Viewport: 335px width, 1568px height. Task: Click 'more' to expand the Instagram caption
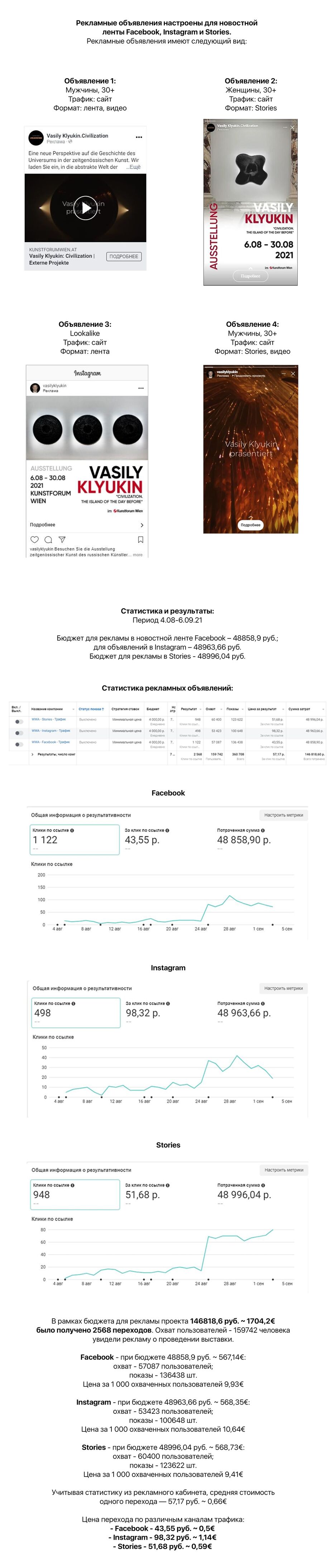(138, 554)
